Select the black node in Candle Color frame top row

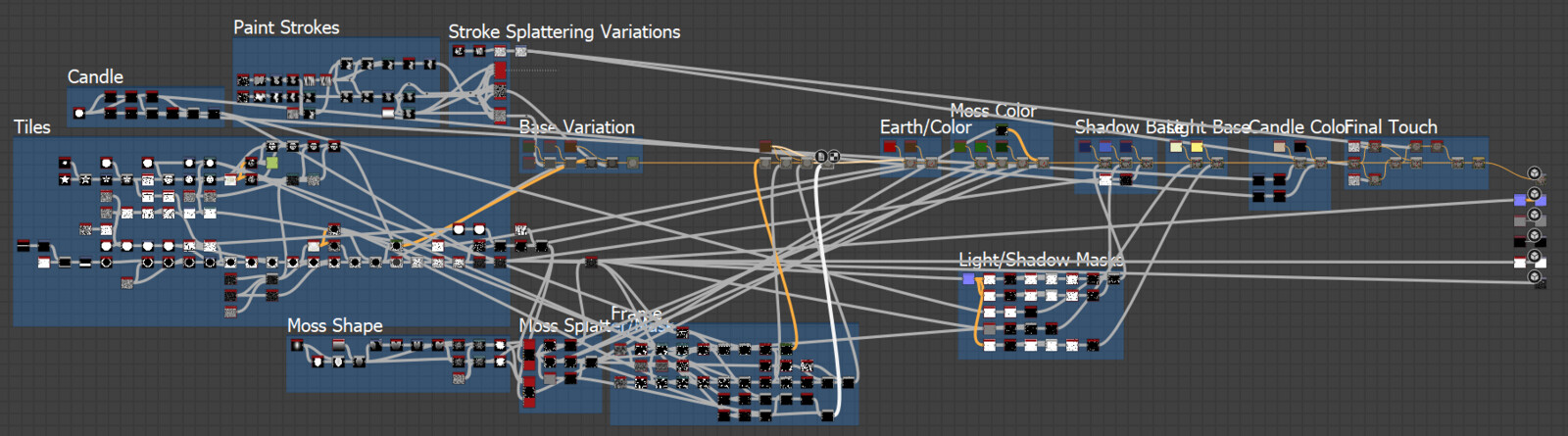1299,147
